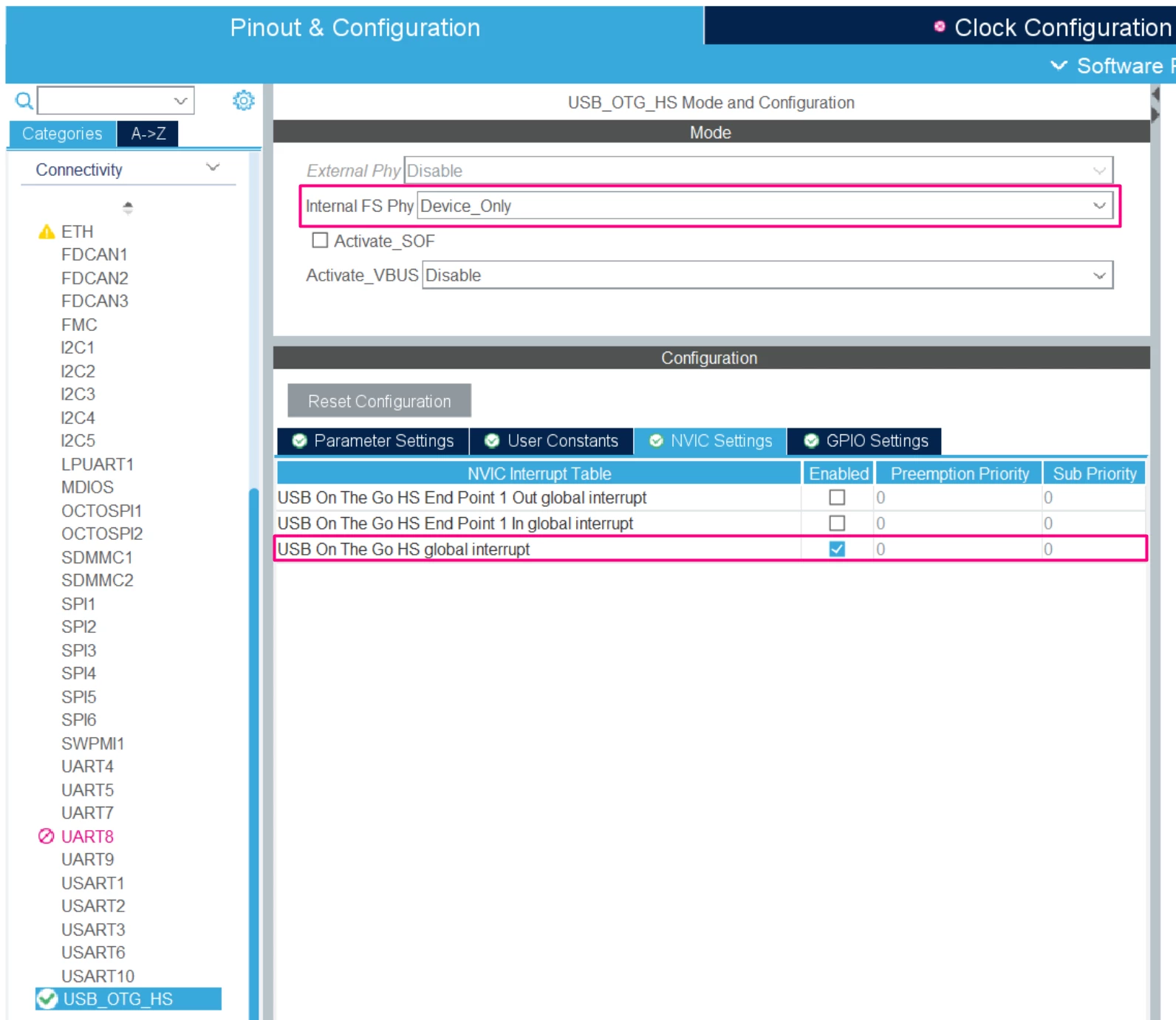Click the sort arrow above the ETH item
The width and height of the screenshot is (1176, 1020).
tap(128, 208)
